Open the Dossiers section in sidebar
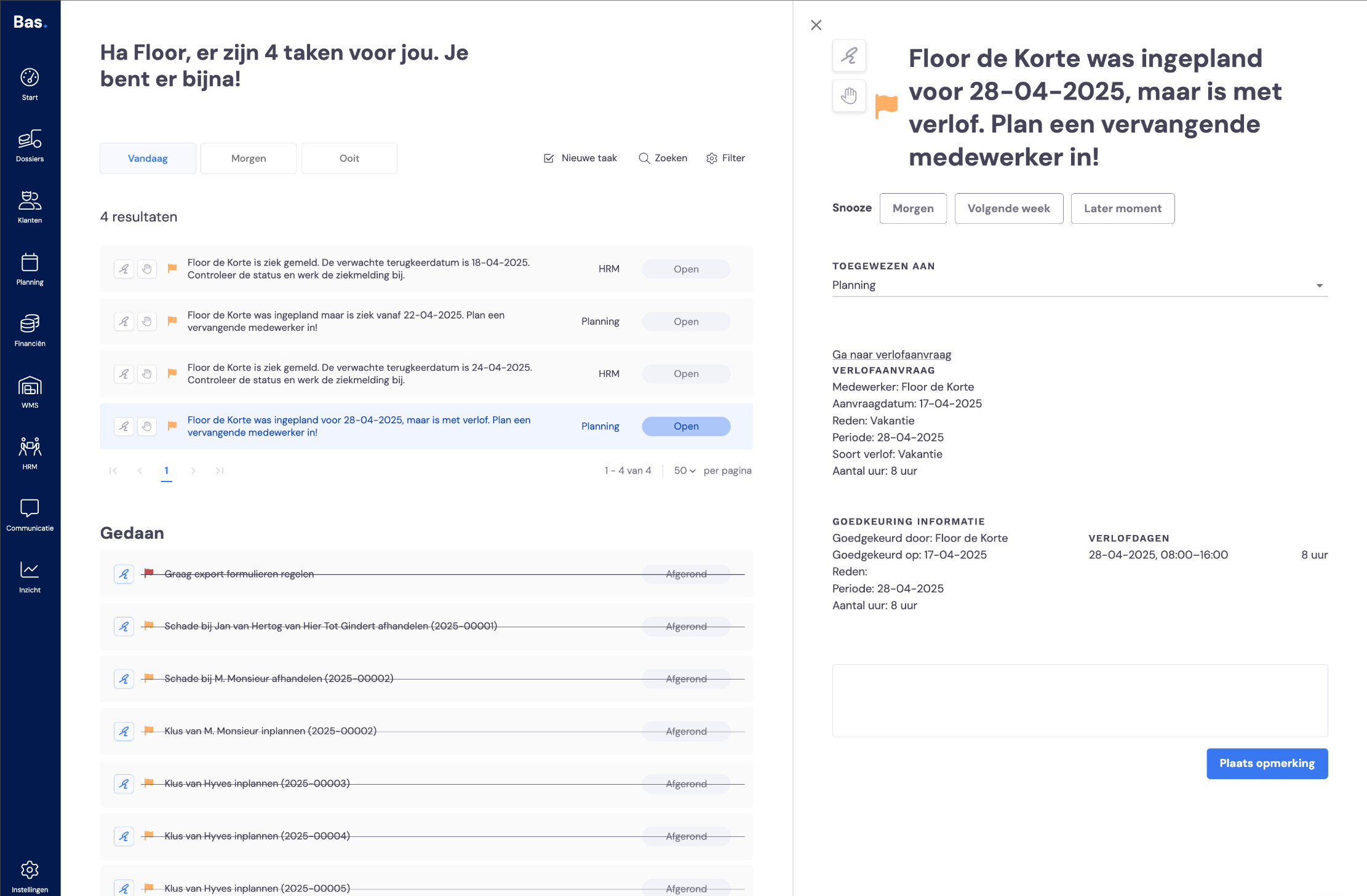This screenshot has height=896, width=1367. pos(30,146)
